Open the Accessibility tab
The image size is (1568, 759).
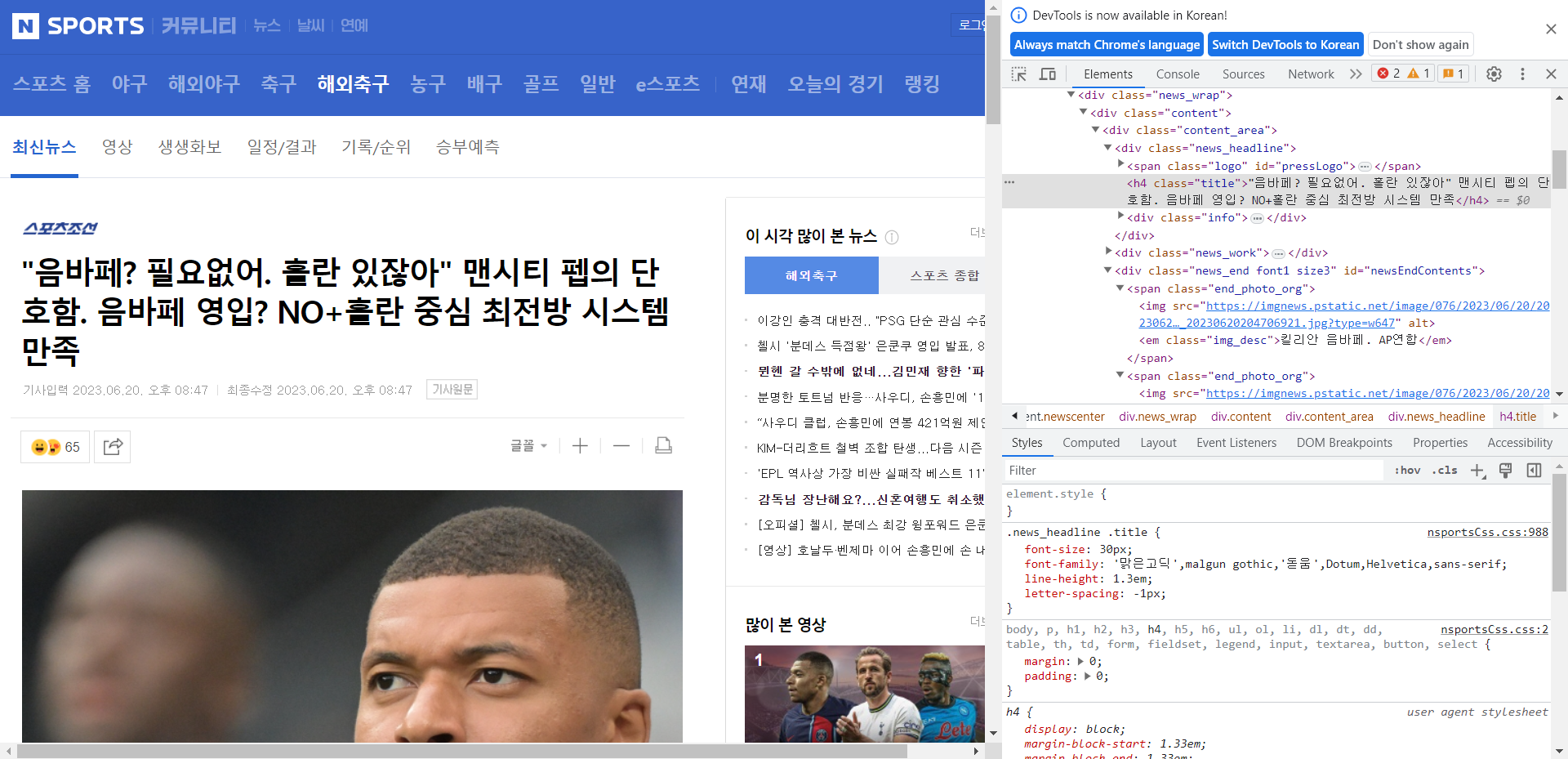1520,443
